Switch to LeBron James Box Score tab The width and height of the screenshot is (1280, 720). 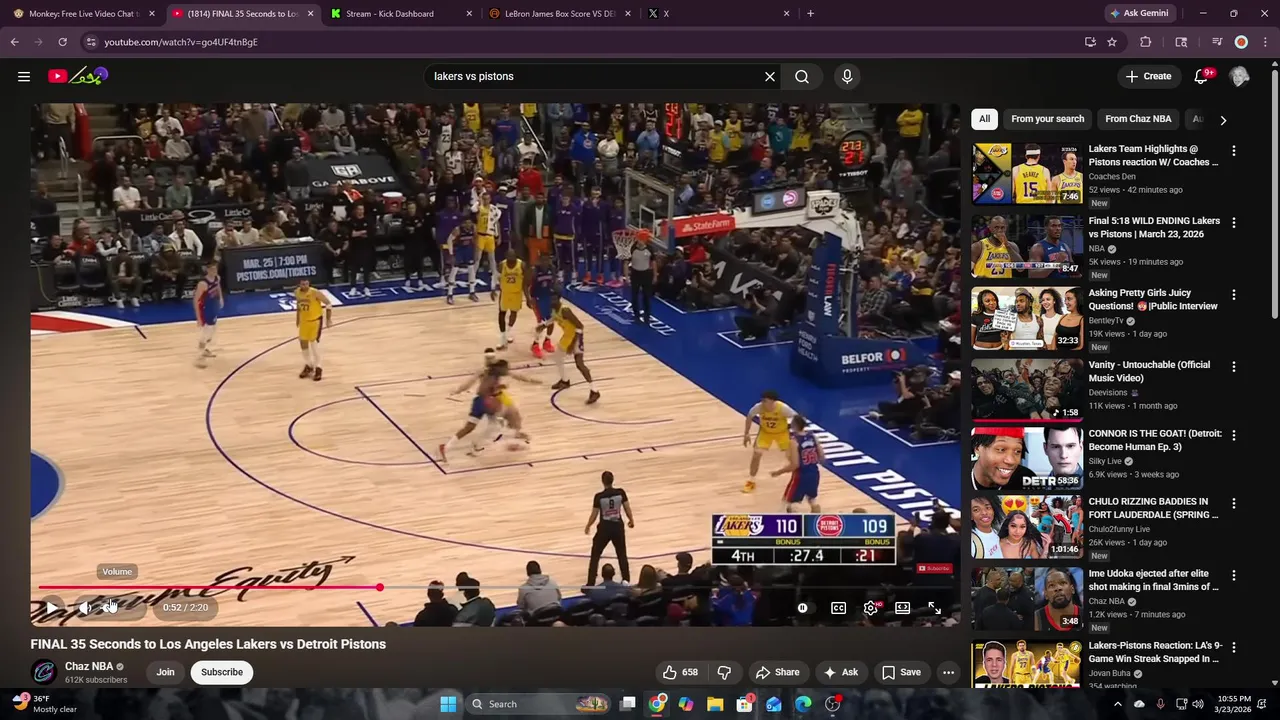click(560, 14)
